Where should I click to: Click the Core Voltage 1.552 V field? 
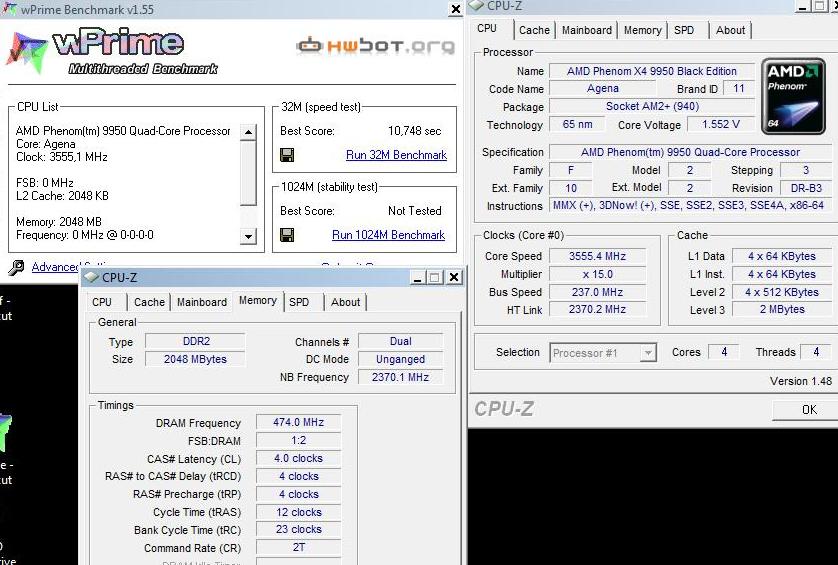coord(720,124)
